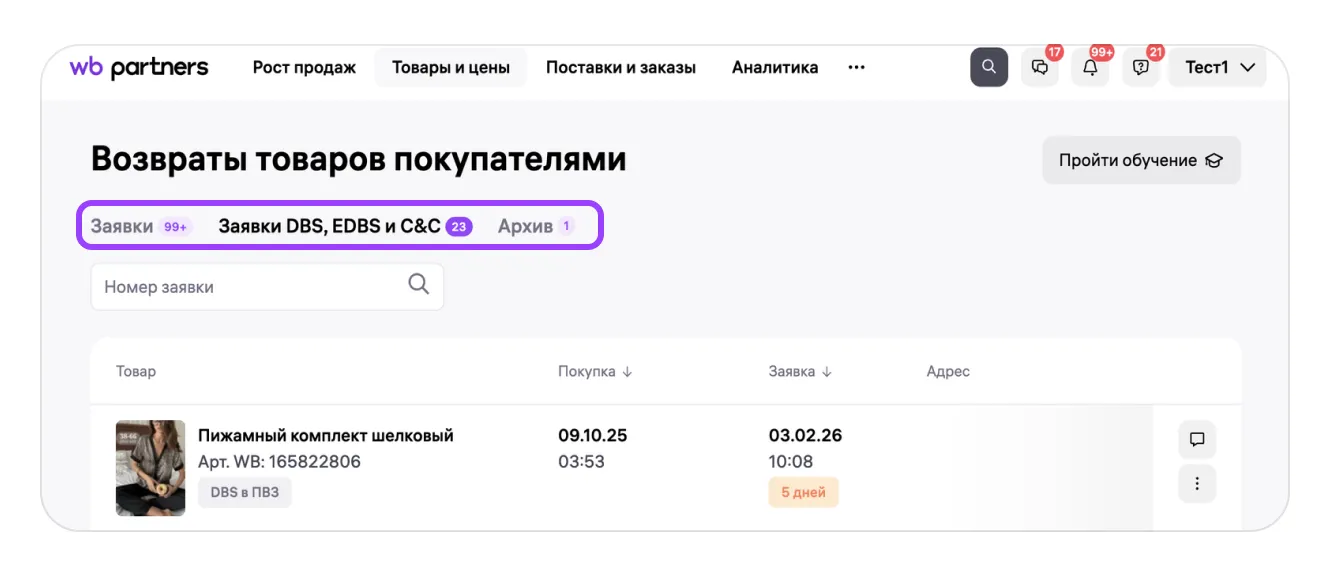1344x580 pixels.
Task: Open the Поставки и заказы menu
Action: [620, 67]
